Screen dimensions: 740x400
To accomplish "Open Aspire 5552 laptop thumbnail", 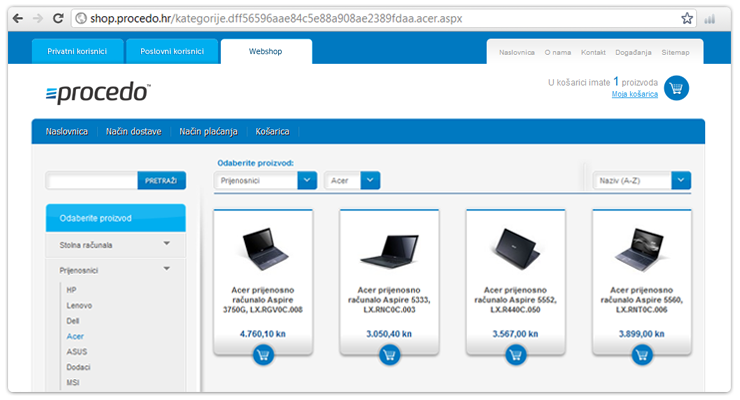I will 515,249.
